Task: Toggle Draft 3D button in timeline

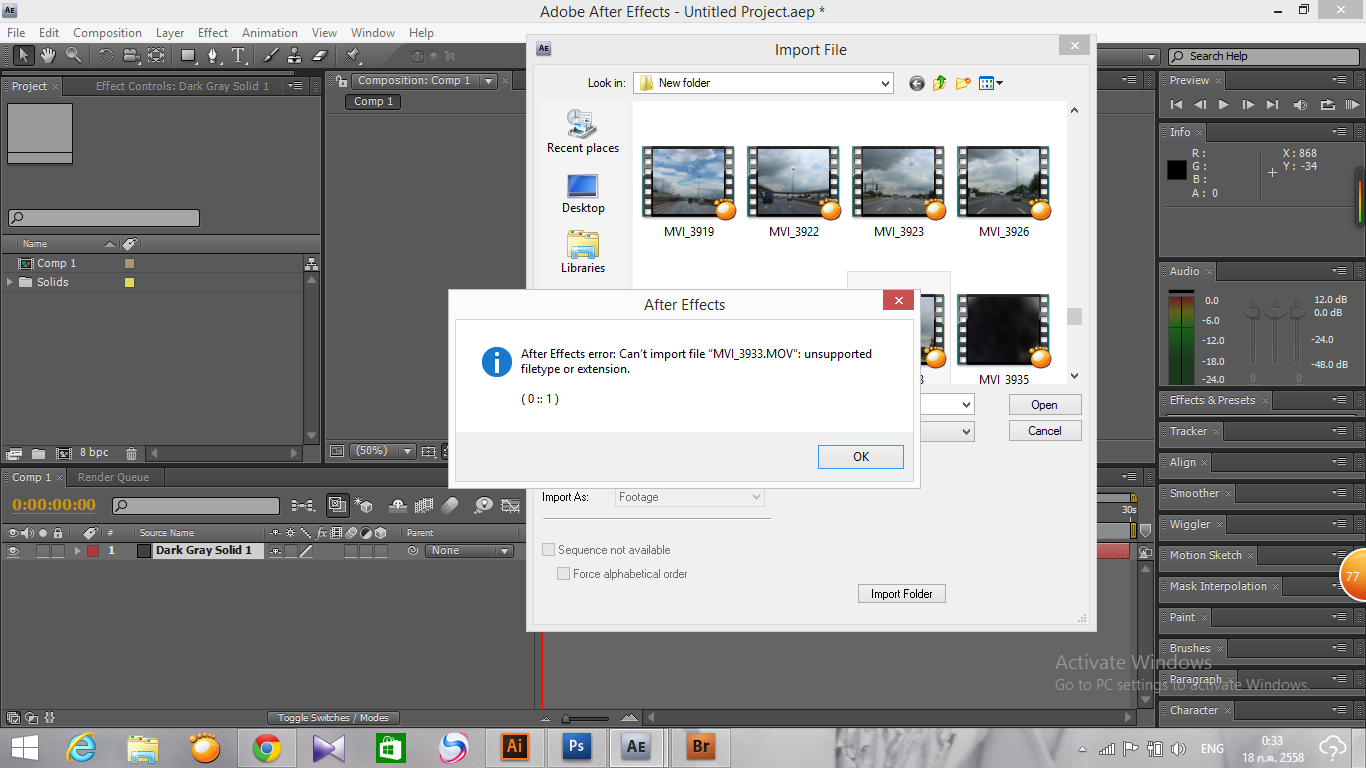Action: (363, 506)
